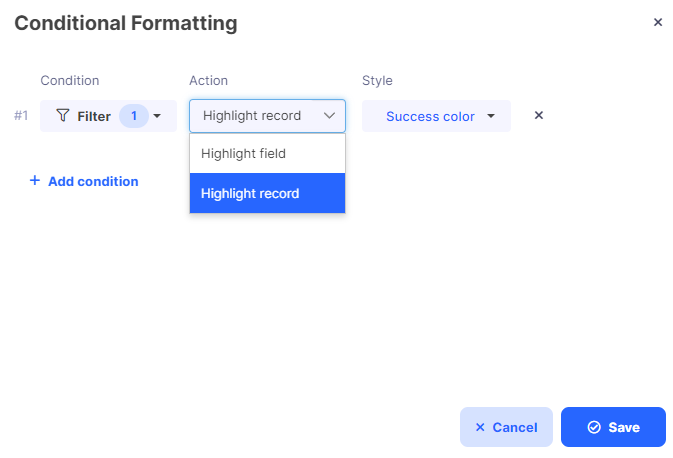Click the Condition column header label
This screenshot has height=458, width=673.
tap(70, 80)
